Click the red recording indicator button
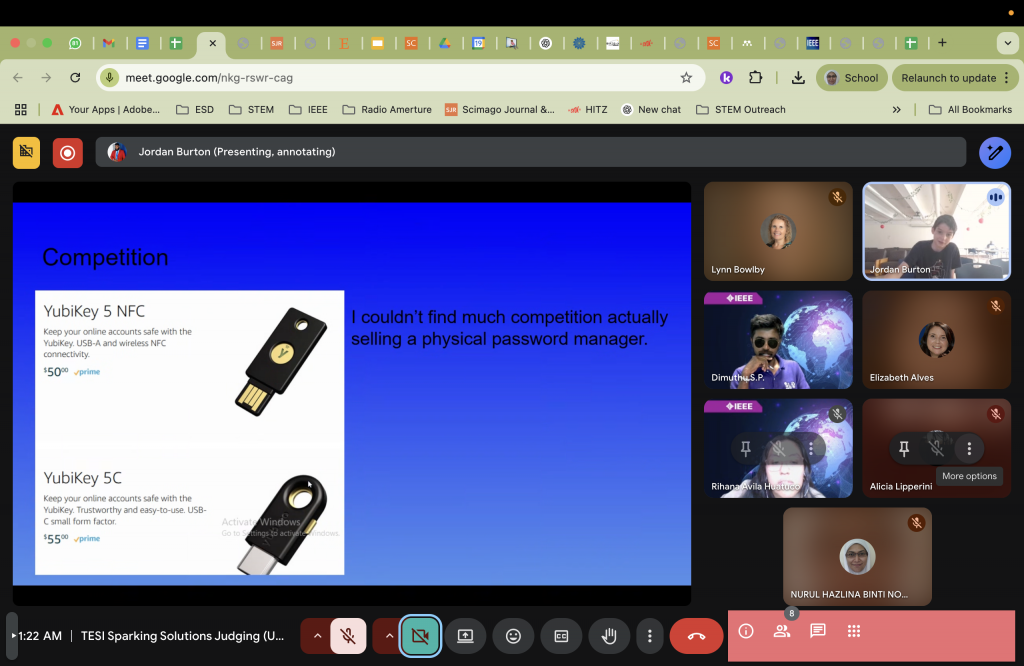1024x666 pixels. [67, 153]
